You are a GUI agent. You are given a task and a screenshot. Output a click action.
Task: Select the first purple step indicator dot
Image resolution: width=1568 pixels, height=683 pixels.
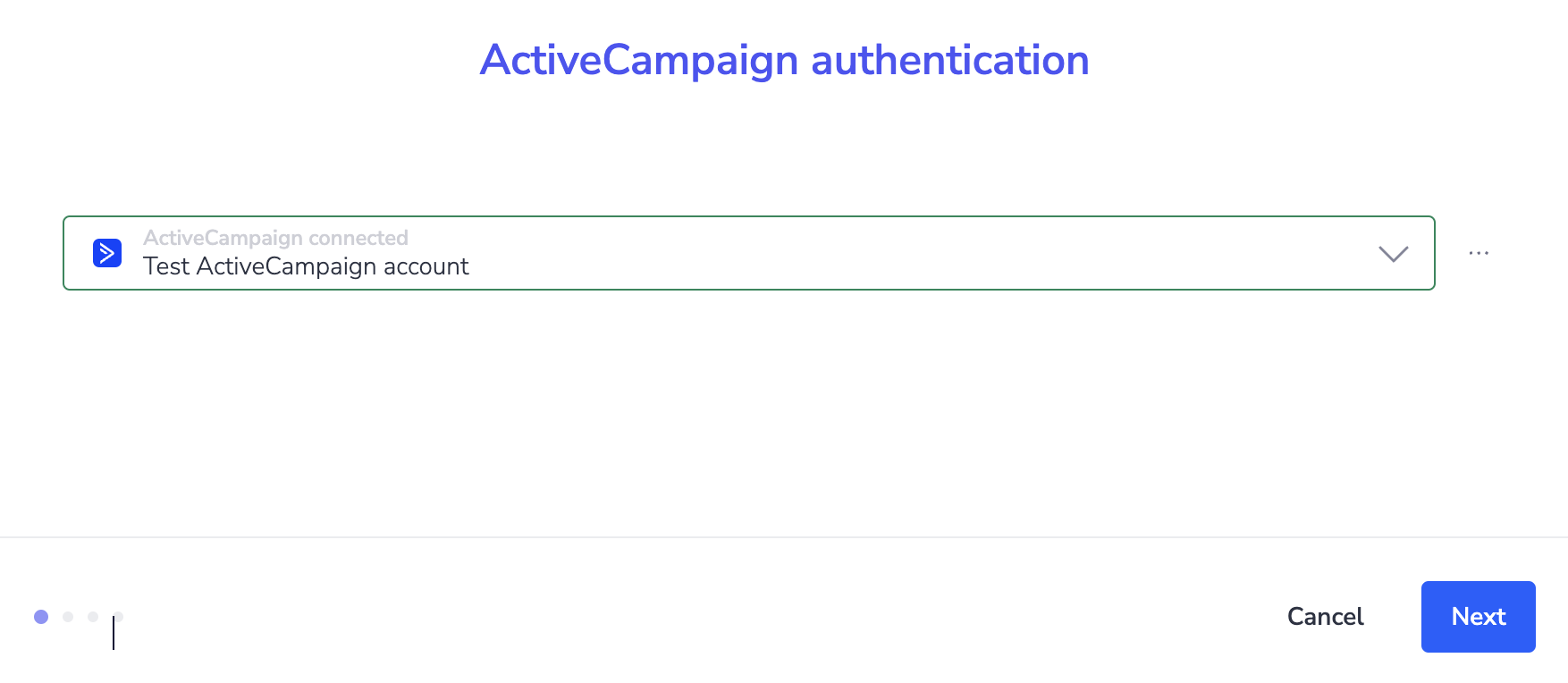tap(41, 617)
